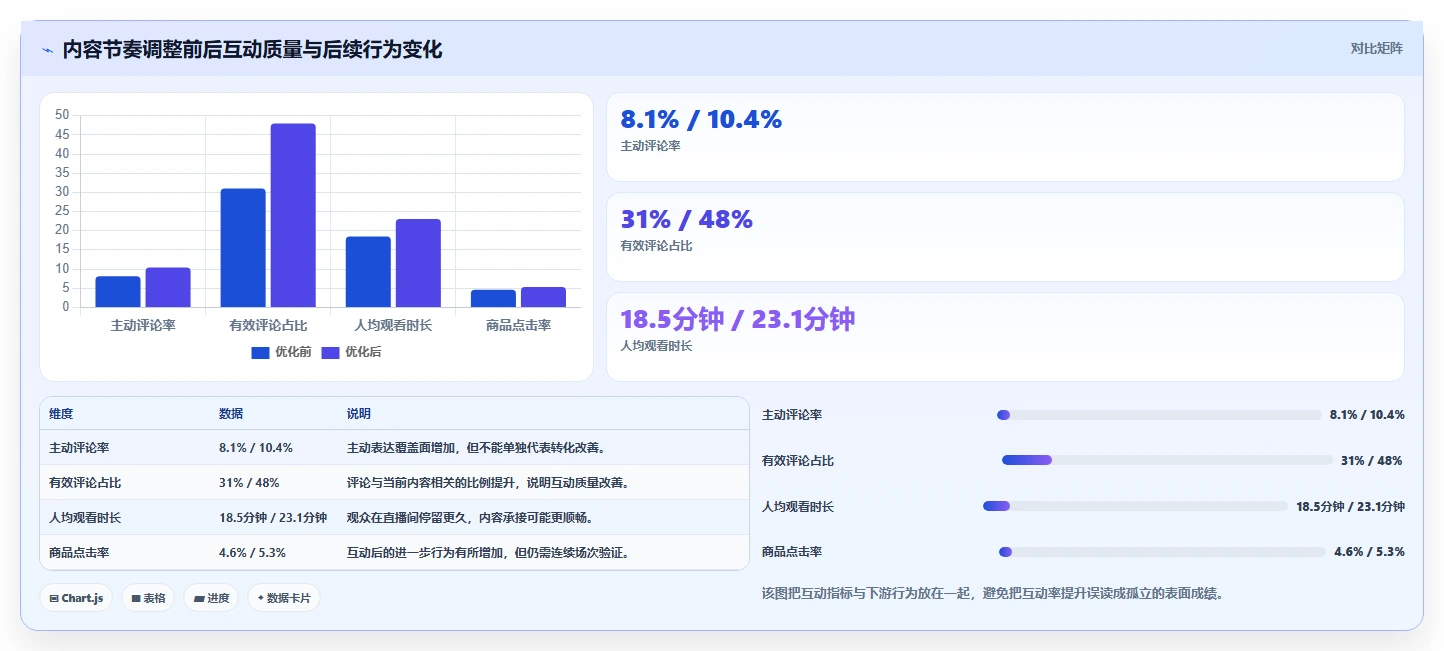Click the 4.6% / 5.3% progress row value
The height and width of the screenshot is (651, 1444).
point(1369,552)
